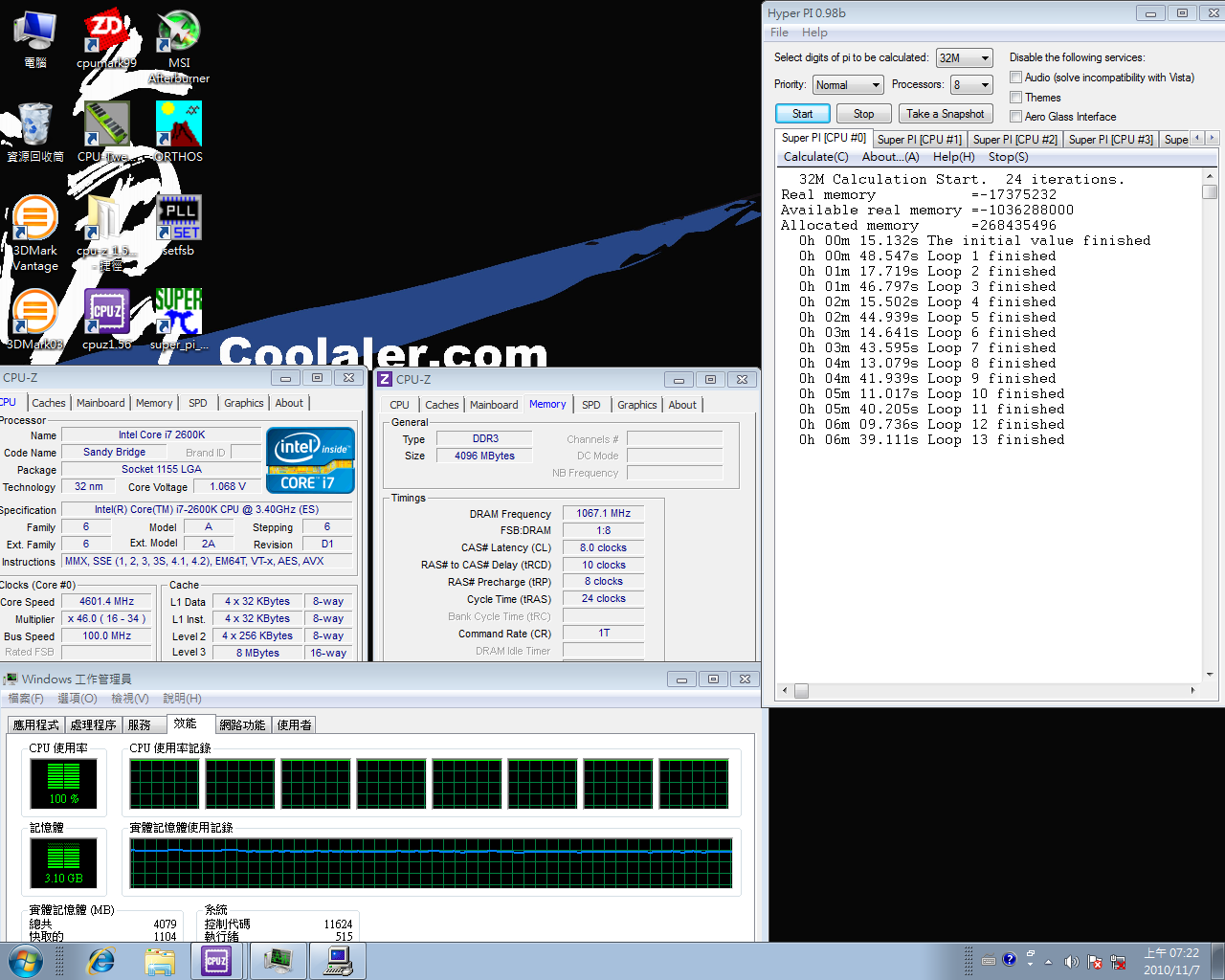
Task: Launch the setfsb PLL SET shortcut
Action: (179, 226)
